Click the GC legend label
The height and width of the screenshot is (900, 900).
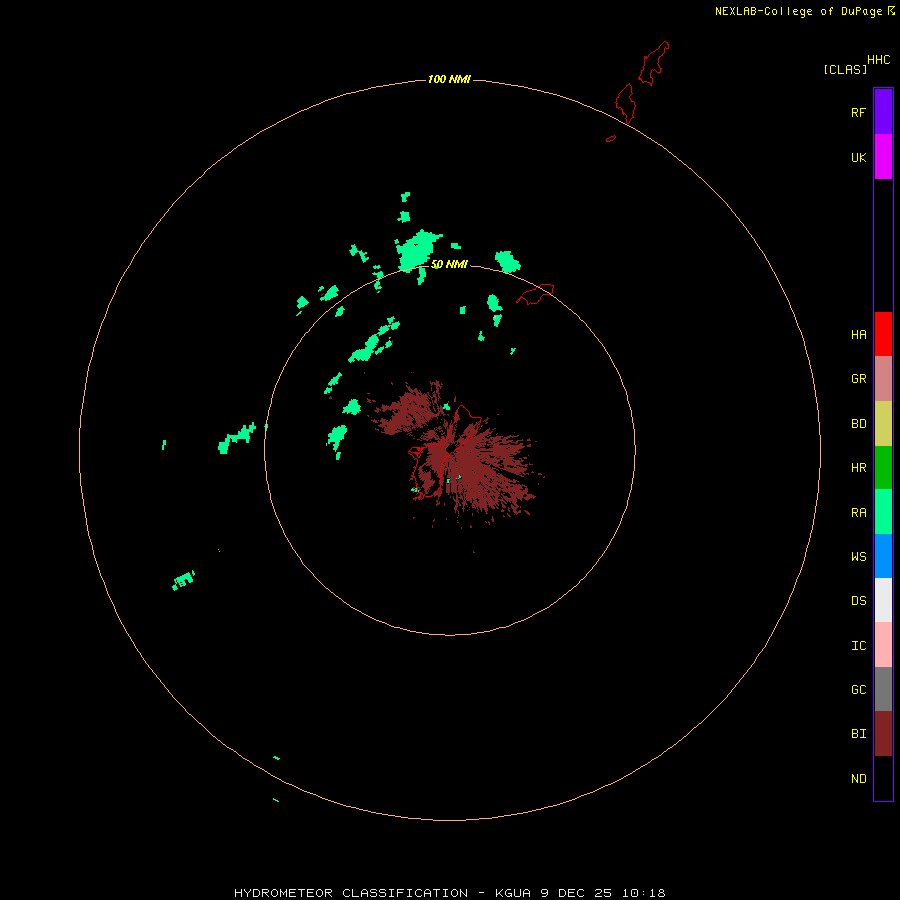coord(858,690)
